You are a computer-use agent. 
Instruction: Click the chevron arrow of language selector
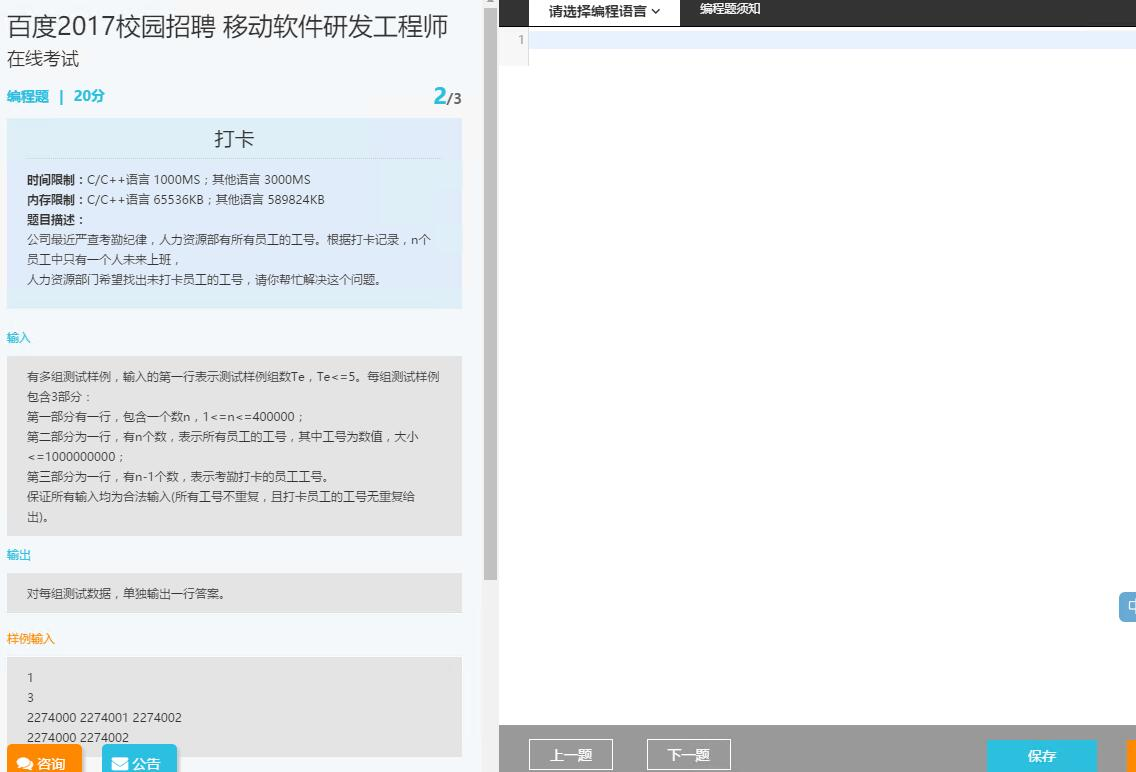(656, 12)
